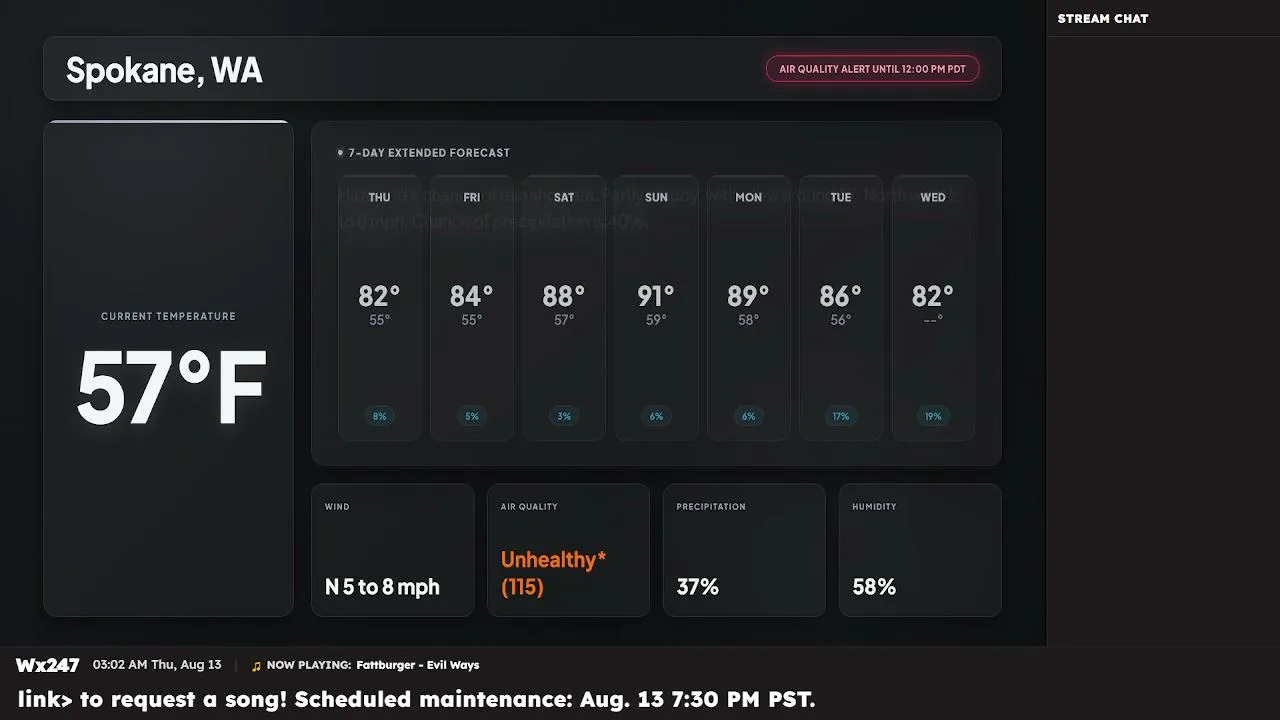Click the dot icon before 7-Day Extended Forecast
The image size is (1280, 720).
tap(340, 153)
